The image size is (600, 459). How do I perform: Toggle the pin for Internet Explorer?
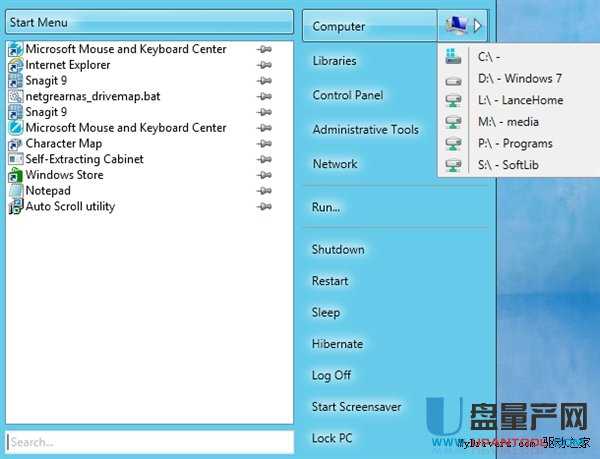pyautogui.click(x=264, y=65)
